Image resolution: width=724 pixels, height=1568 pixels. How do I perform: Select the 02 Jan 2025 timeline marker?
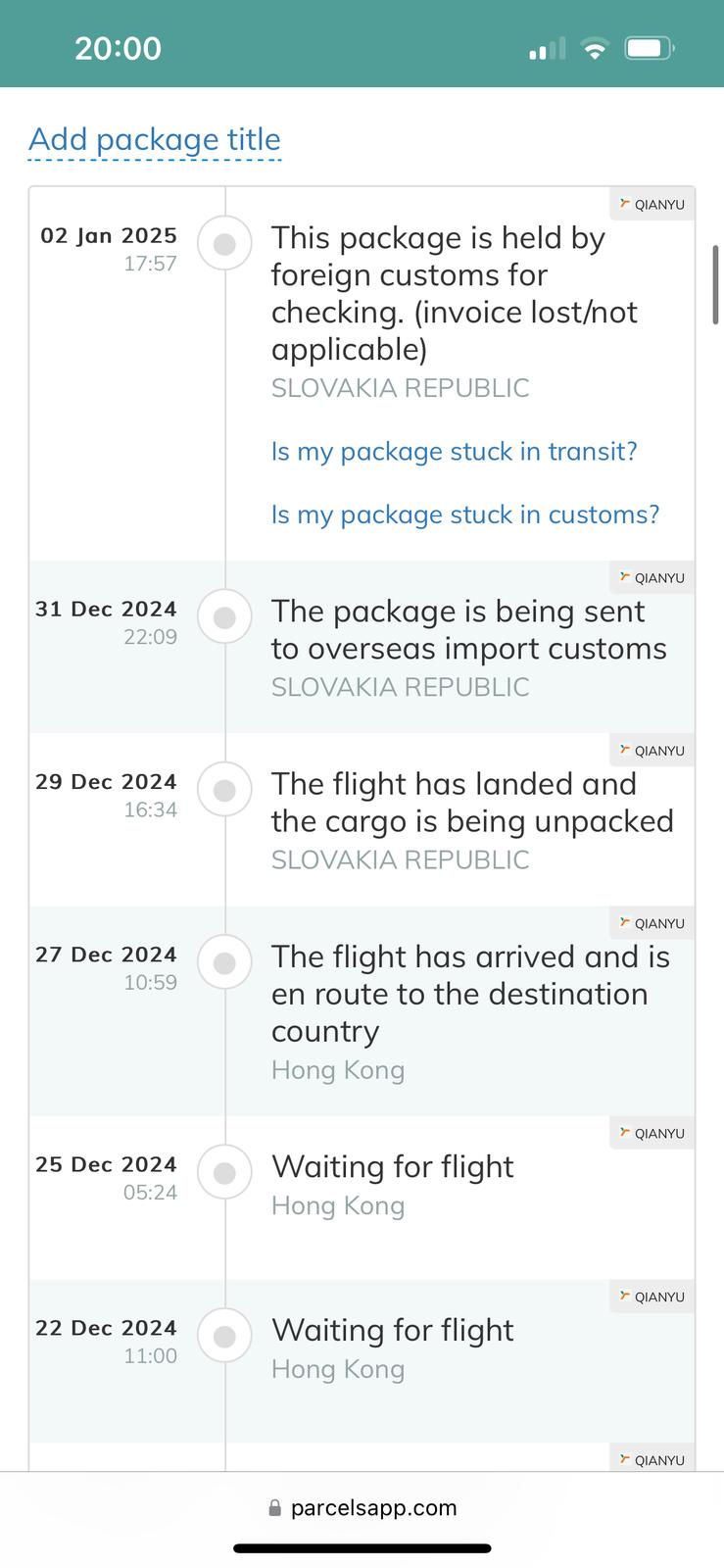[x=225, y=244]
